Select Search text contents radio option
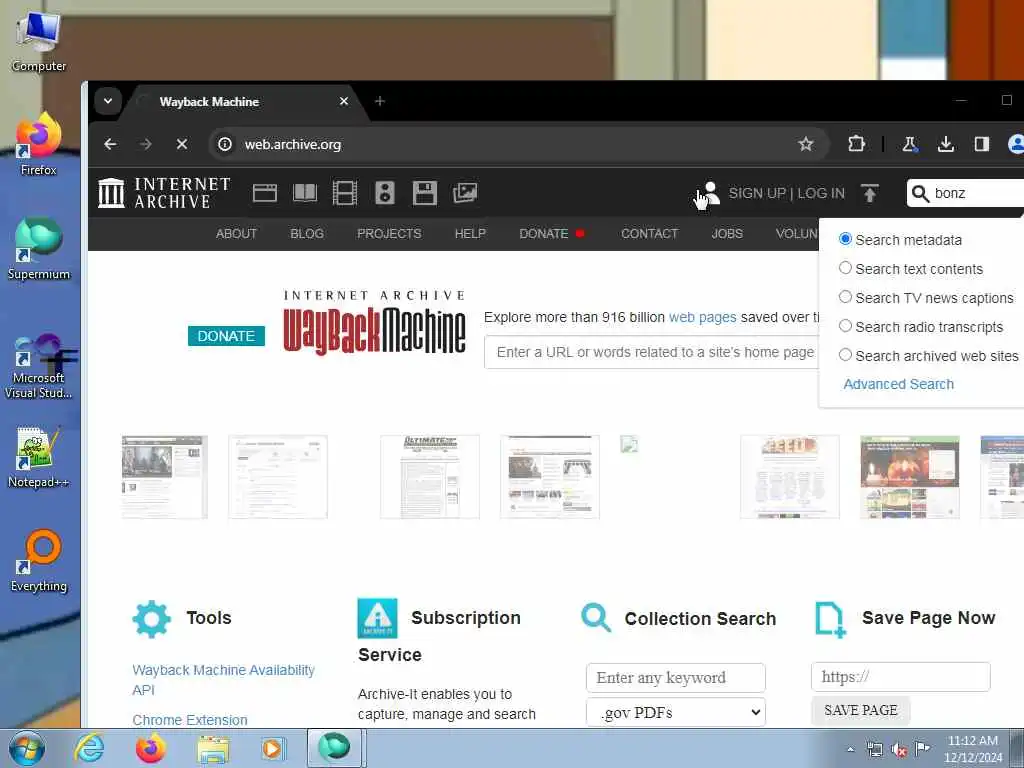1024x768 pixels. tap(845, 268)
